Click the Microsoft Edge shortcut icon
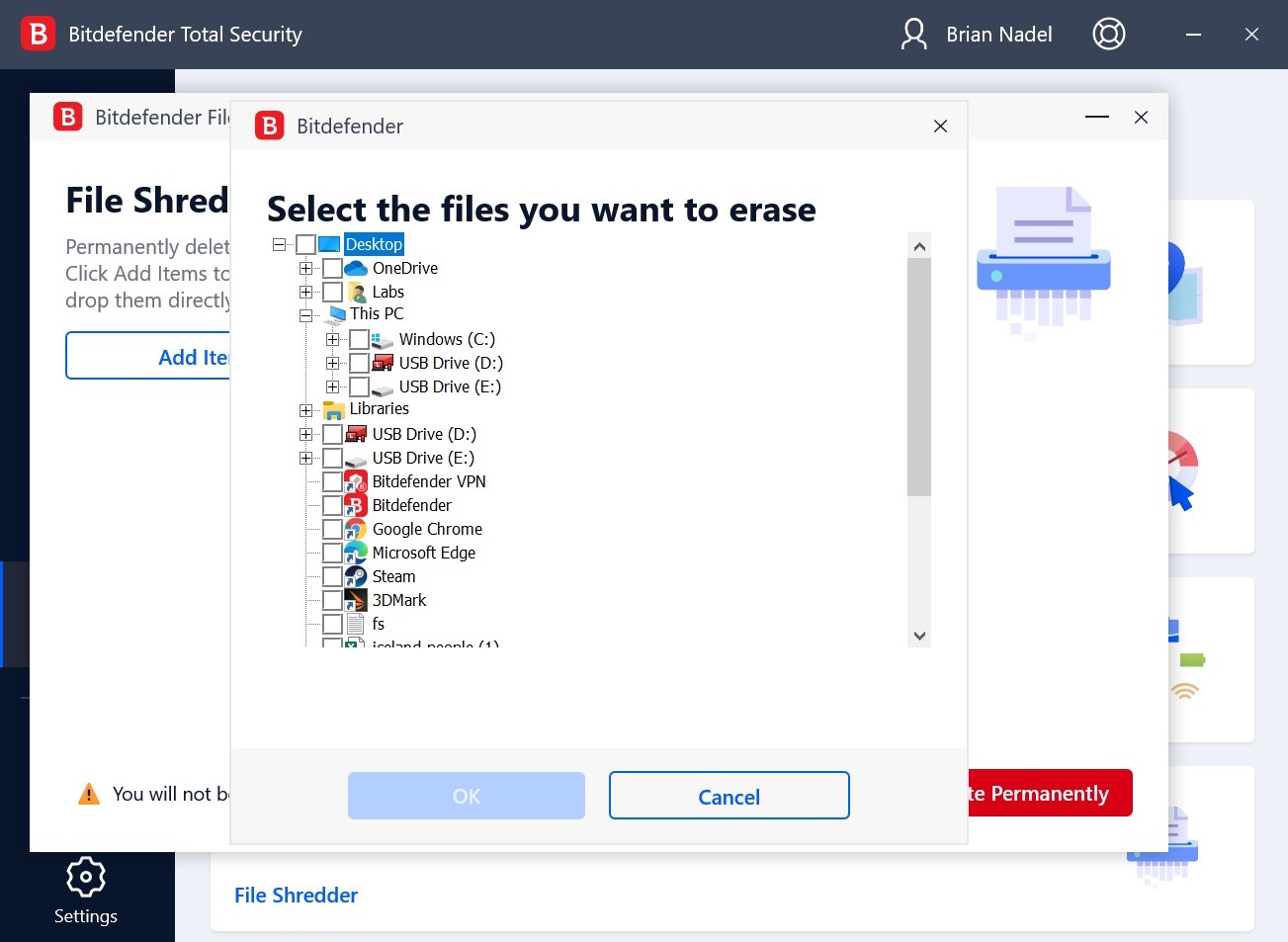Image resolution: width=1288 pixels, height=942 pixels. pos(356,553)
